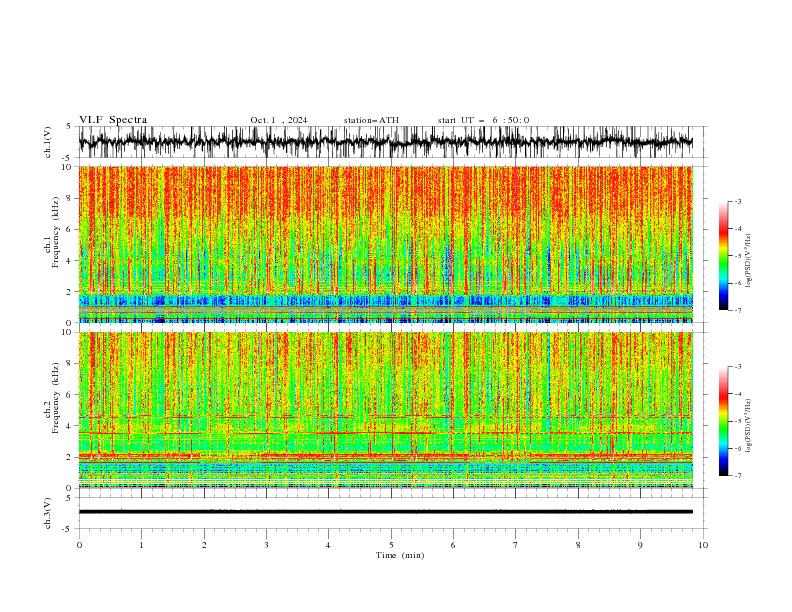Click the ch.2 spectrogram 6 kHz tick label
This screenshot has height=612, width=792.
(69, 395)
